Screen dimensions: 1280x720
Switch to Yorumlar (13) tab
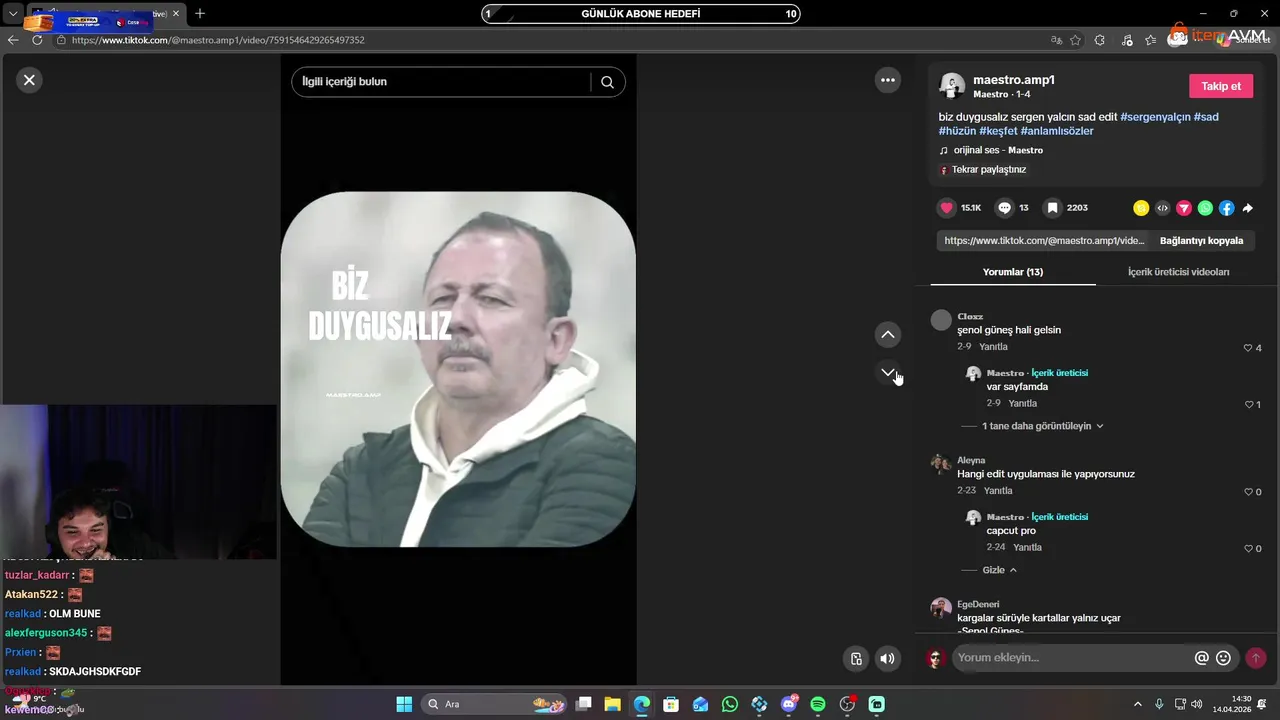1013,272
